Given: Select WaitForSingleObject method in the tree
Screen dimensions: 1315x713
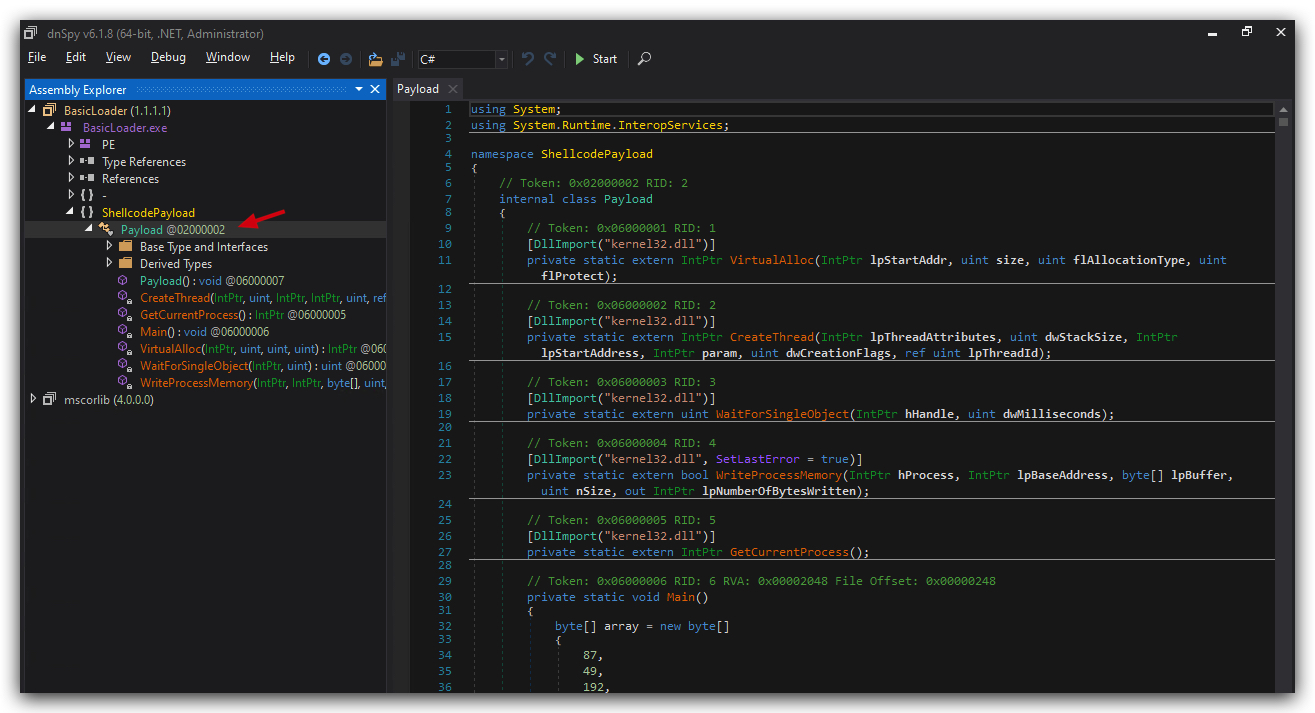Looking at the screenshot, I should [x=263, y=365].
